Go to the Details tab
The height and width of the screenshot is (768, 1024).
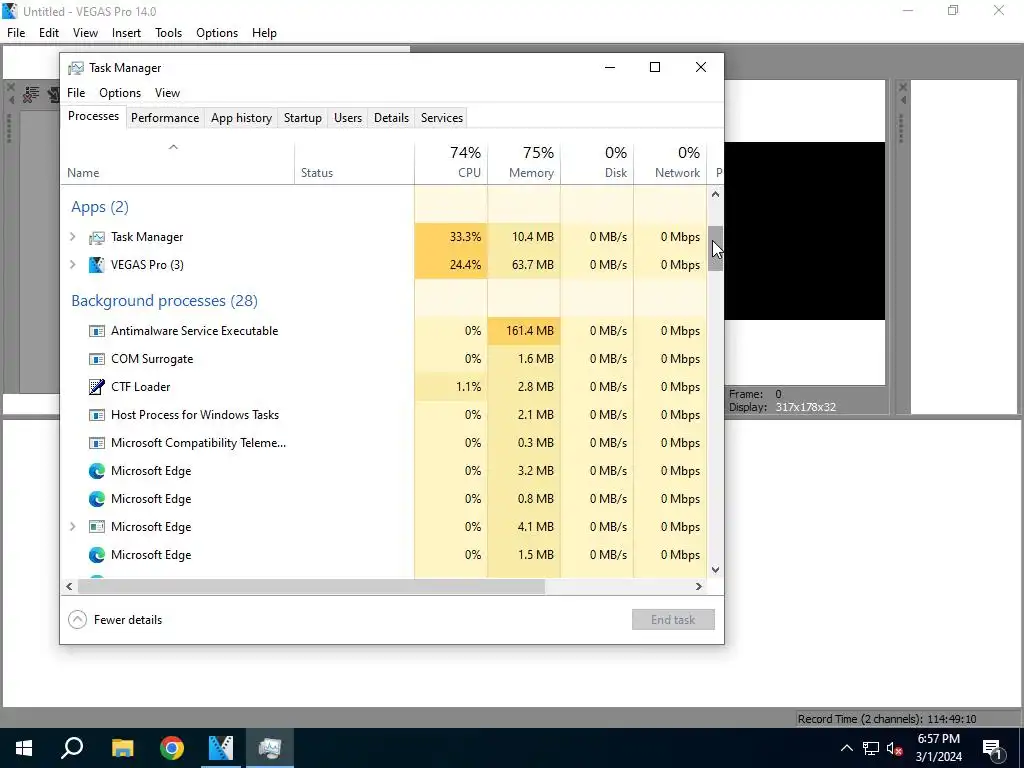391,118
